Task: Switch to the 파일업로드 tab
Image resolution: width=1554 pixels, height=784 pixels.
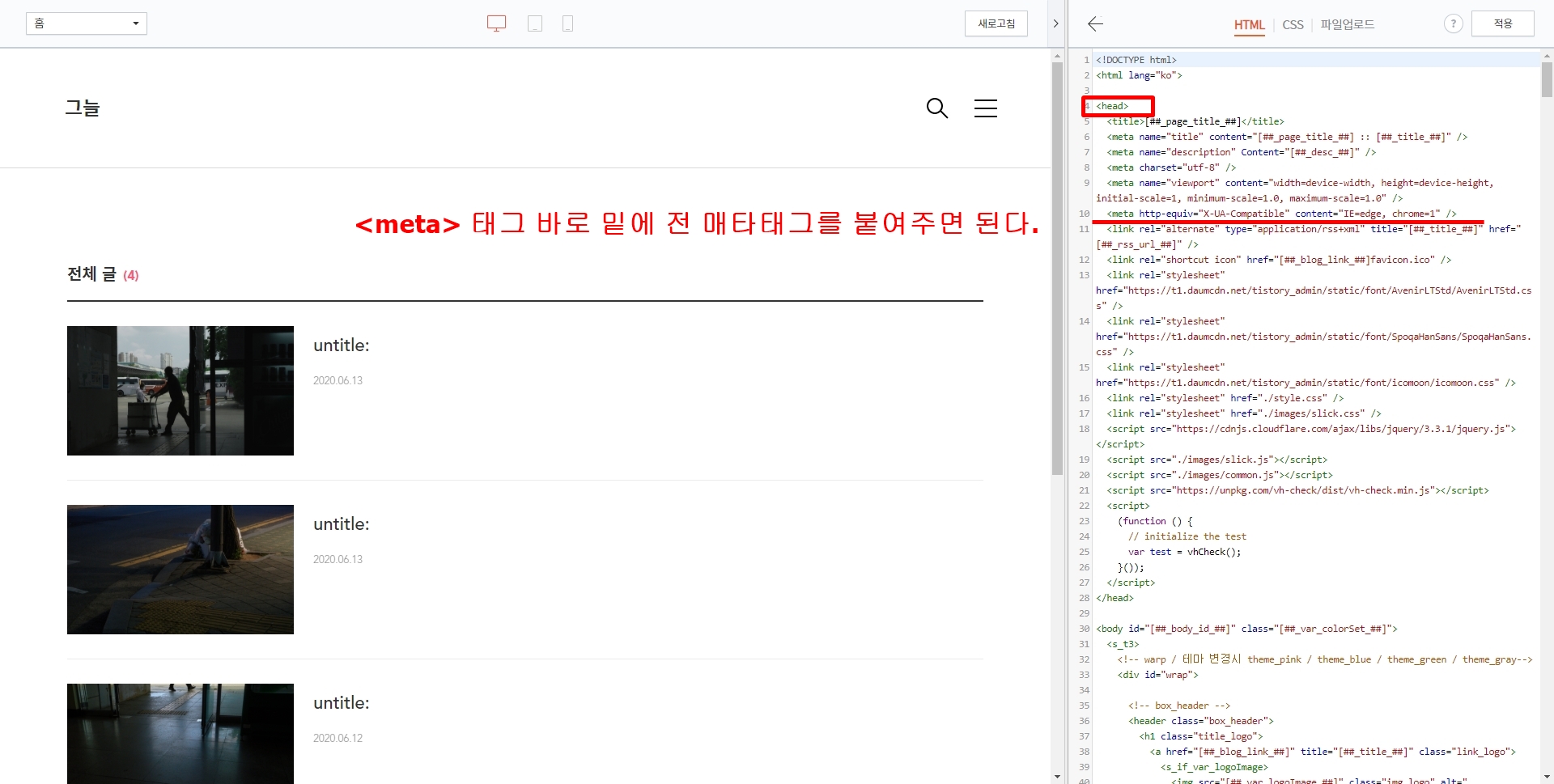Action: tap(1348, 24)
